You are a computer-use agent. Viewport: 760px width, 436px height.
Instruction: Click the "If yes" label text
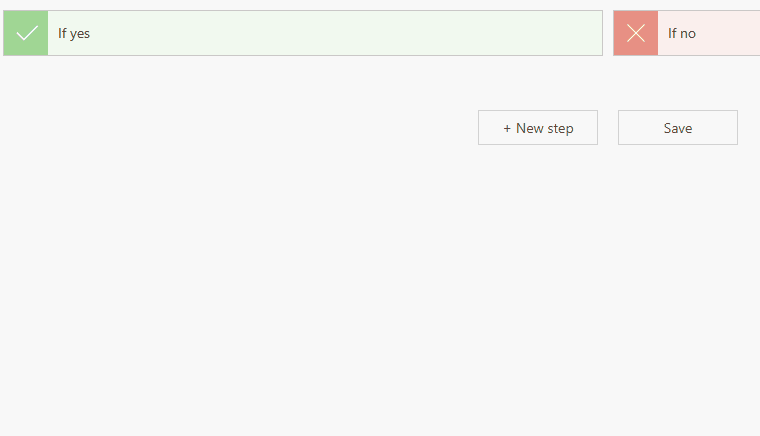tap(74, 33)
